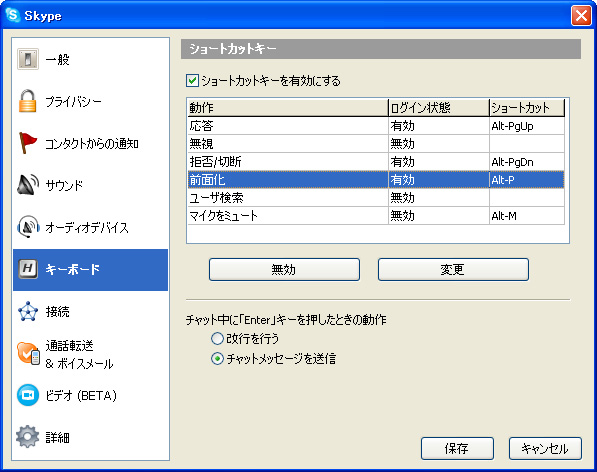
Task: Click the 変更 button
Action: [453, 269]
